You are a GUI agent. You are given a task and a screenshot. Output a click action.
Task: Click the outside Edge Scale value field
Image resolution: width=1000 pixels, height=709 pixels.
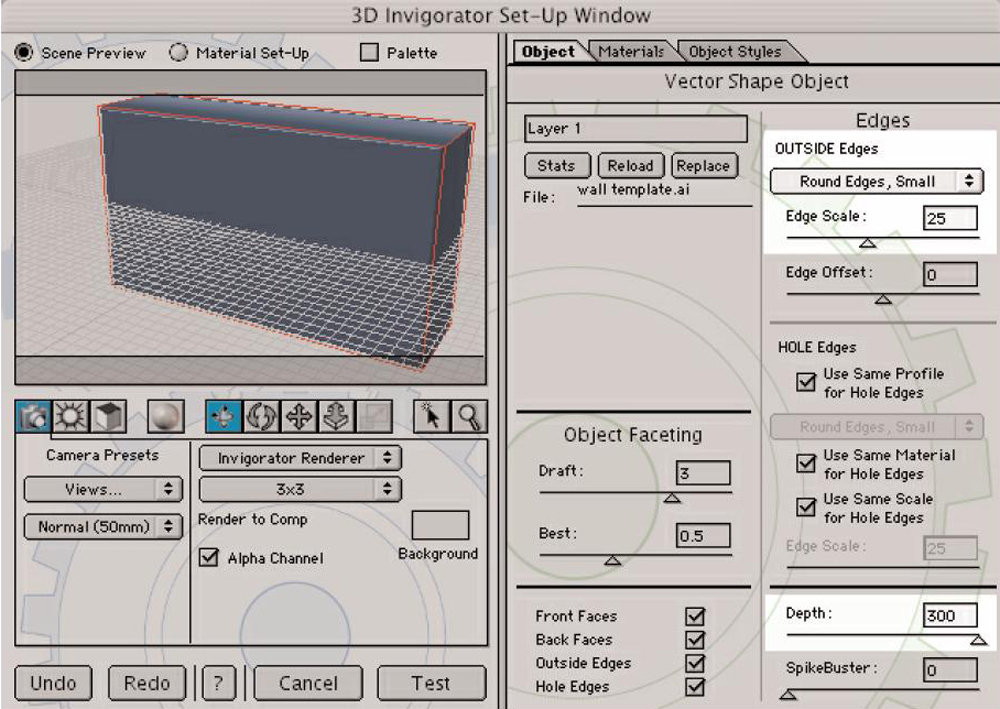coord(950,218)
